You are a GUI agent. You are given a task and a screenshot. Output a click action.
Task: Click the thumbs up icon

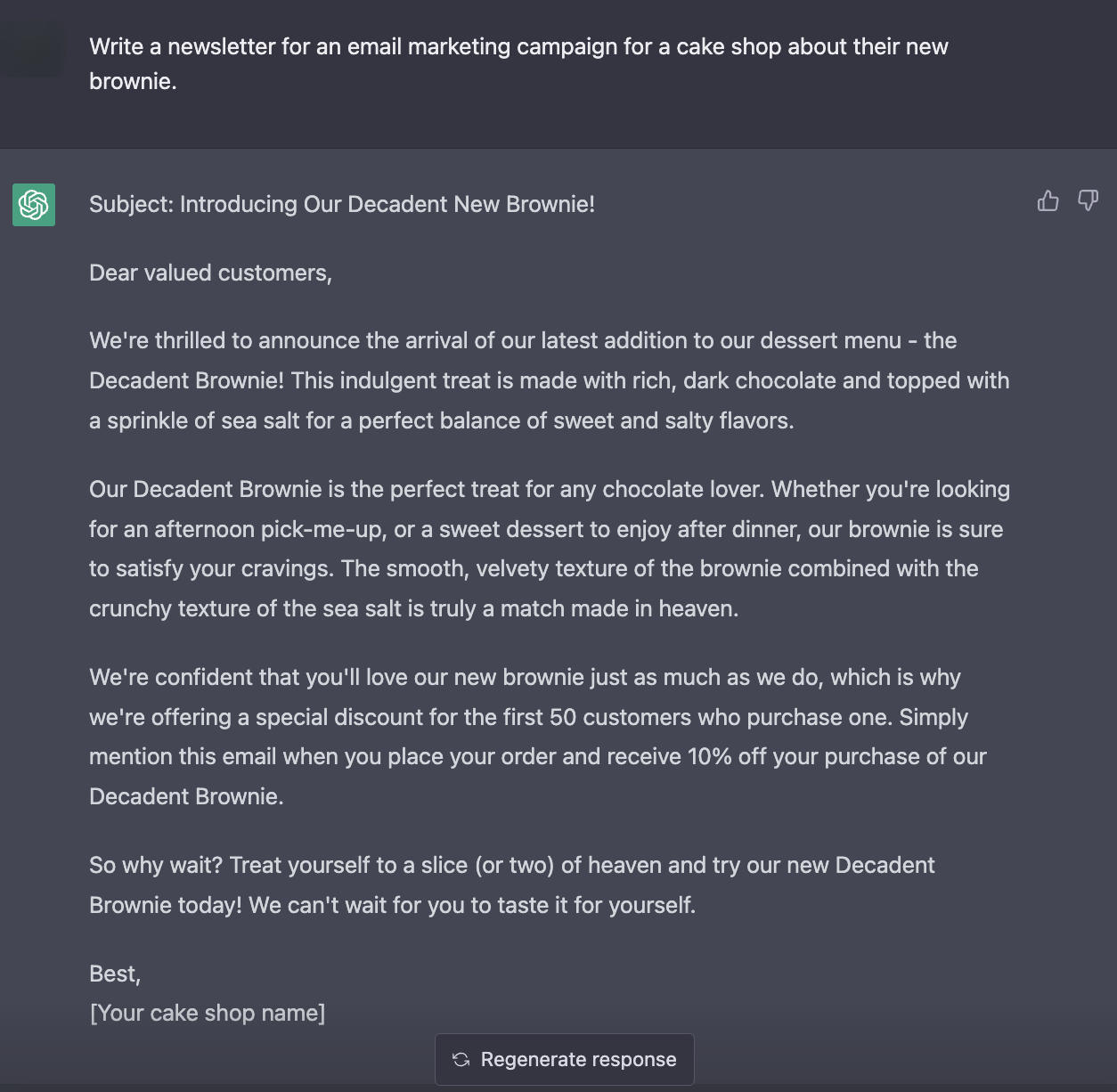(x=1048, y=201)
